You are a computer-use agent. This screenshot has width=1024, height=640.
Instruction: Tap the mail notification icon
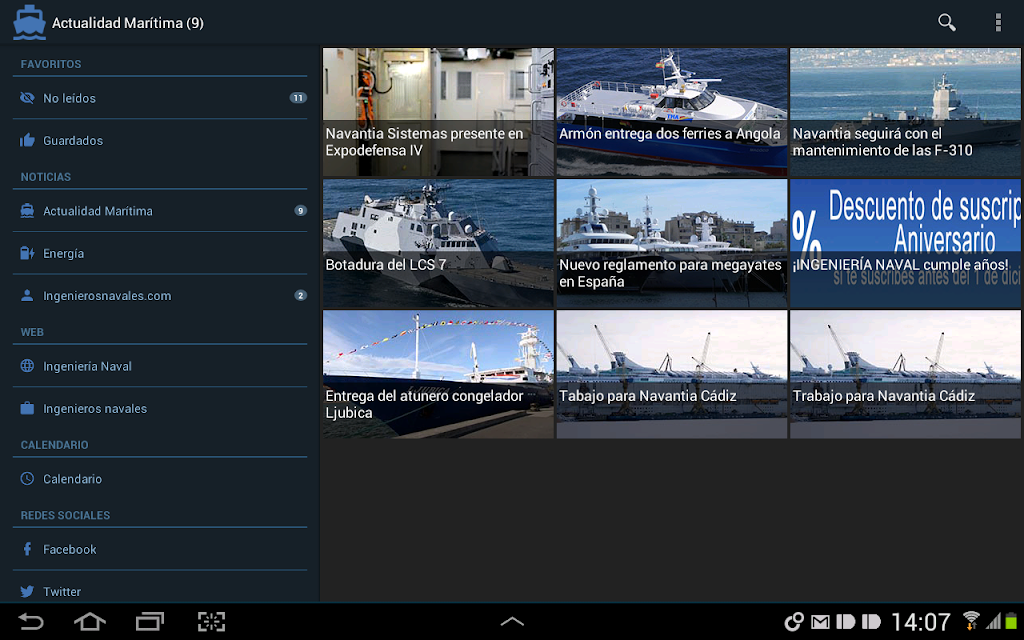[820, 622]
